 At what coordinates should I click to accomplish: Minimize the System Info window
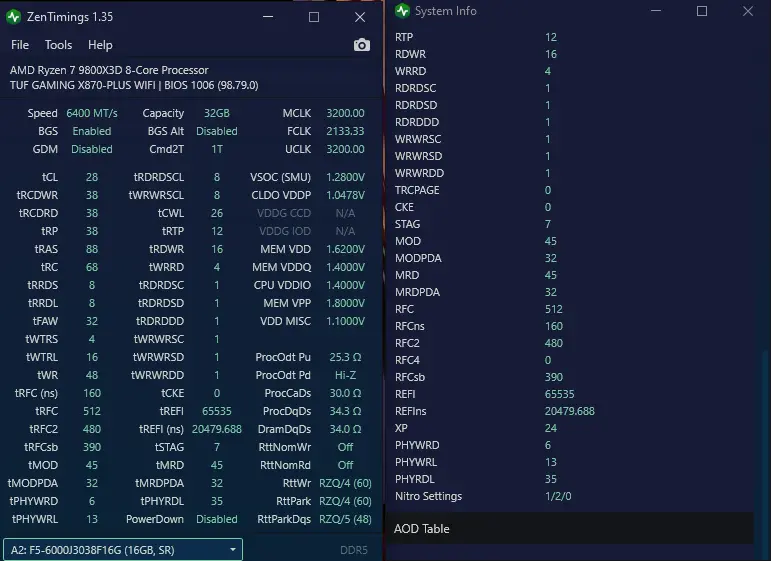[656, 11]
